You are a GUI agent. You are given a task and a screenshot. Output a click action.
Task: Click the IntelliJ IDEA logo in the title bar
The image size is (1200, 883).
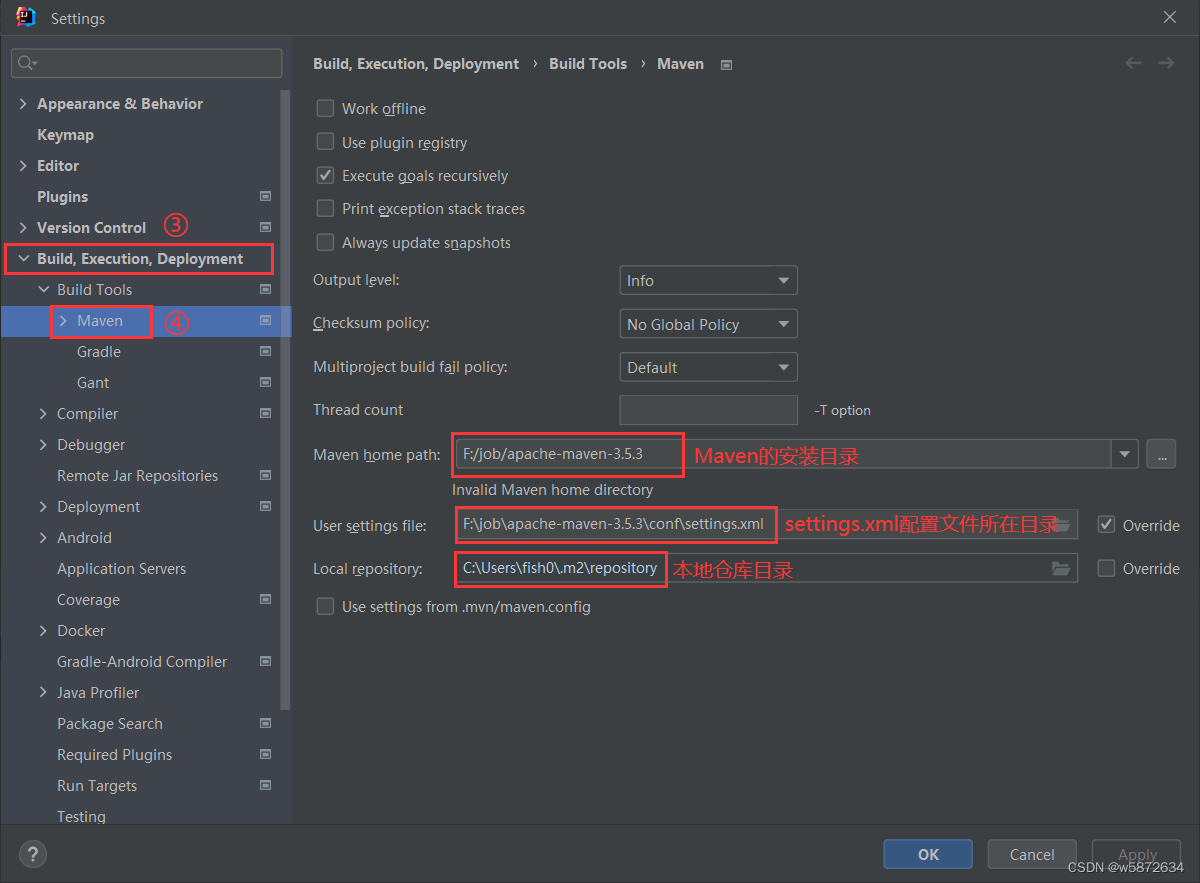pos(24,16)
